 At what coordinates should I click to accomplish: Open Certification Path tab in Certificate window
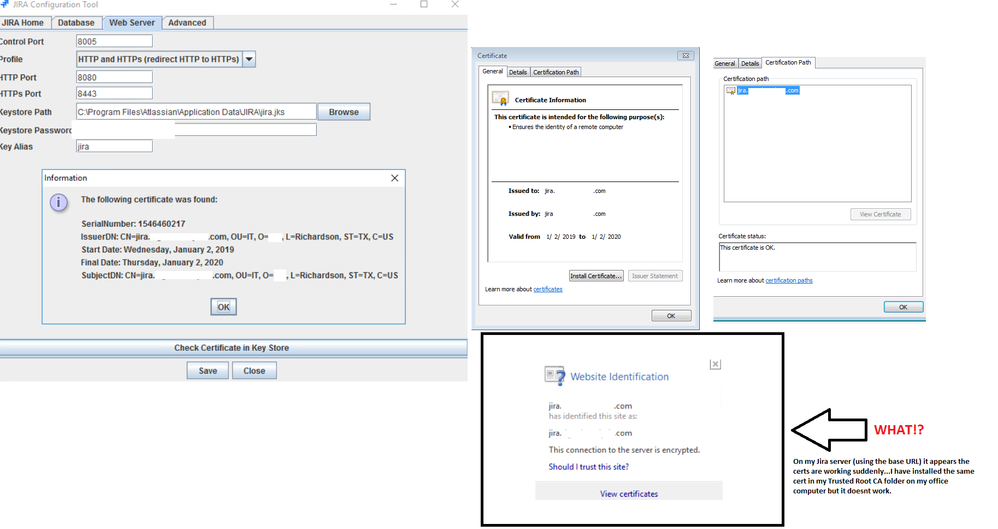tap(556, 73)
